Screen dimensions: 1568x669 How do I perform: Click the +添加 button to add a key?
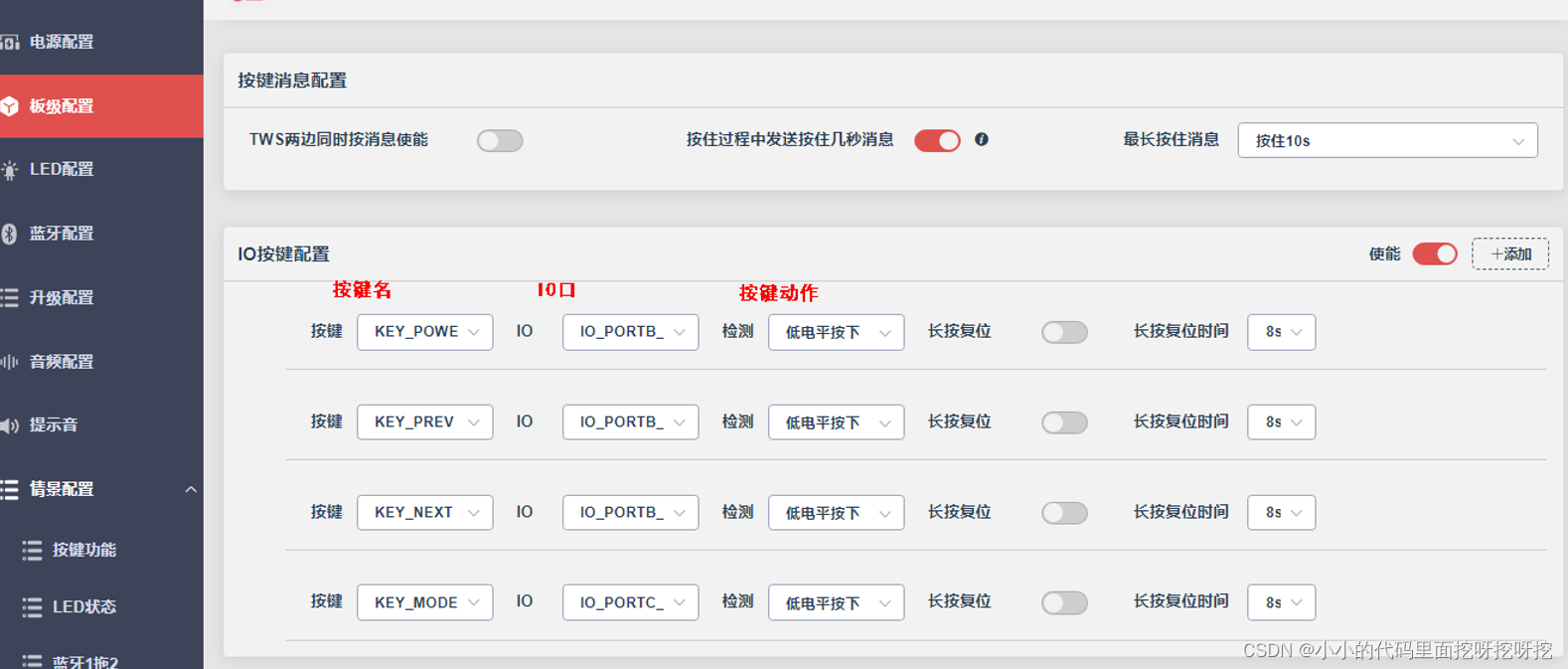1509,253
